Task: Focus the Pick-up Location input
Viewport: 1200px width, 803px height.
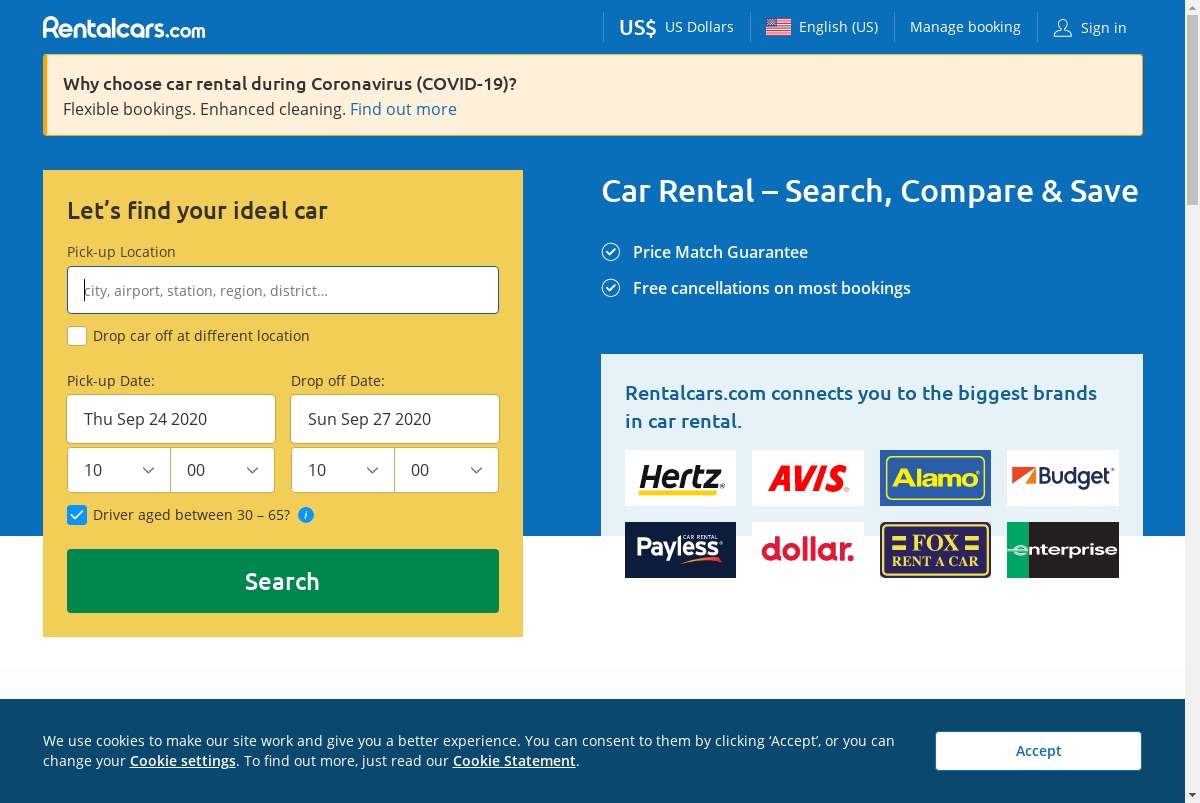Action: pyautogui.click(x=283, y=290)
